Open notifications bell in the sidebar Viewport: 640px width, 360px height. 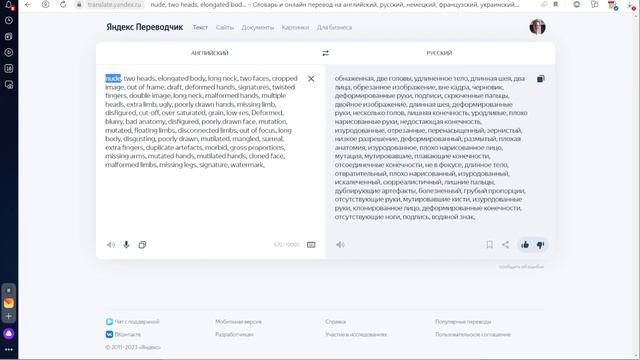point(9,5)
